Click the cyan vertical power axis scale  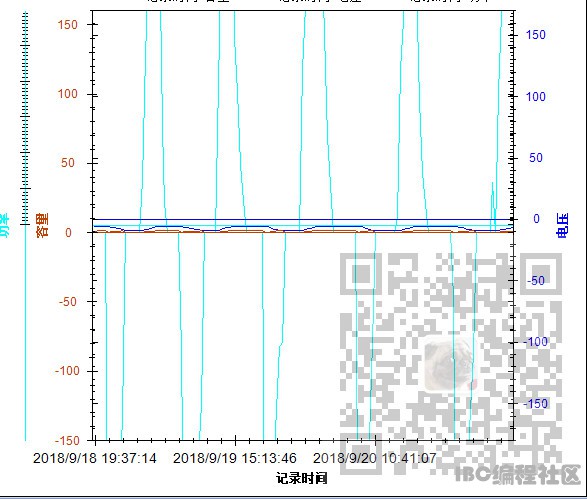point(25,226)
